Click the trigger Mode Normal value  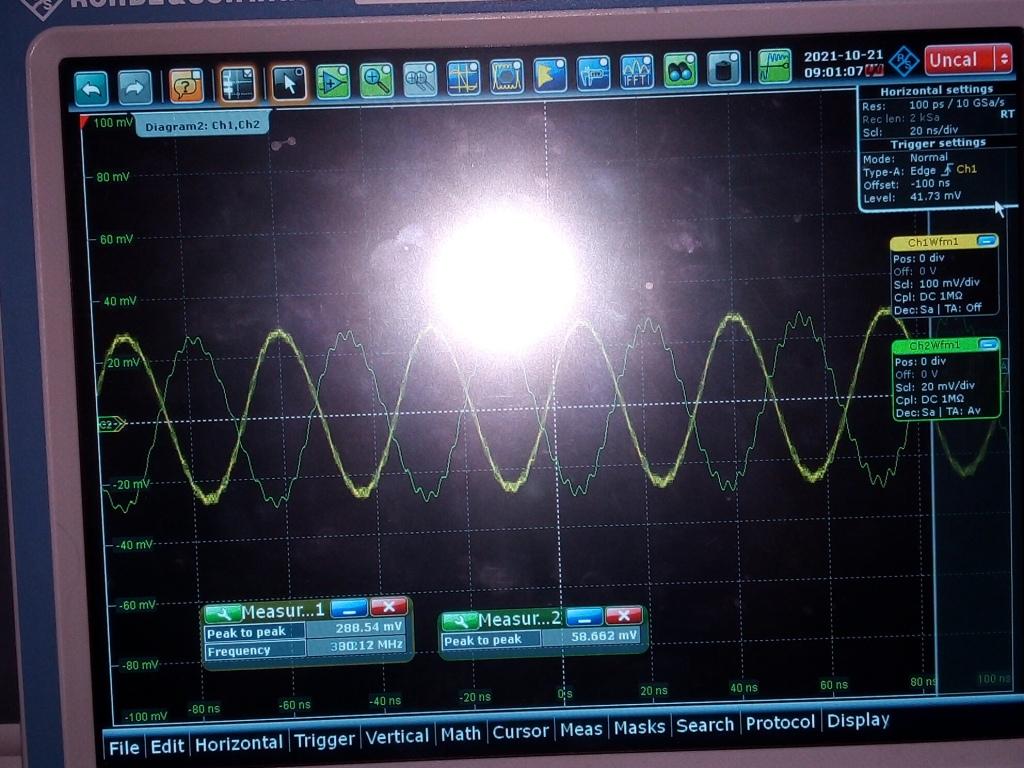(928, 158)
